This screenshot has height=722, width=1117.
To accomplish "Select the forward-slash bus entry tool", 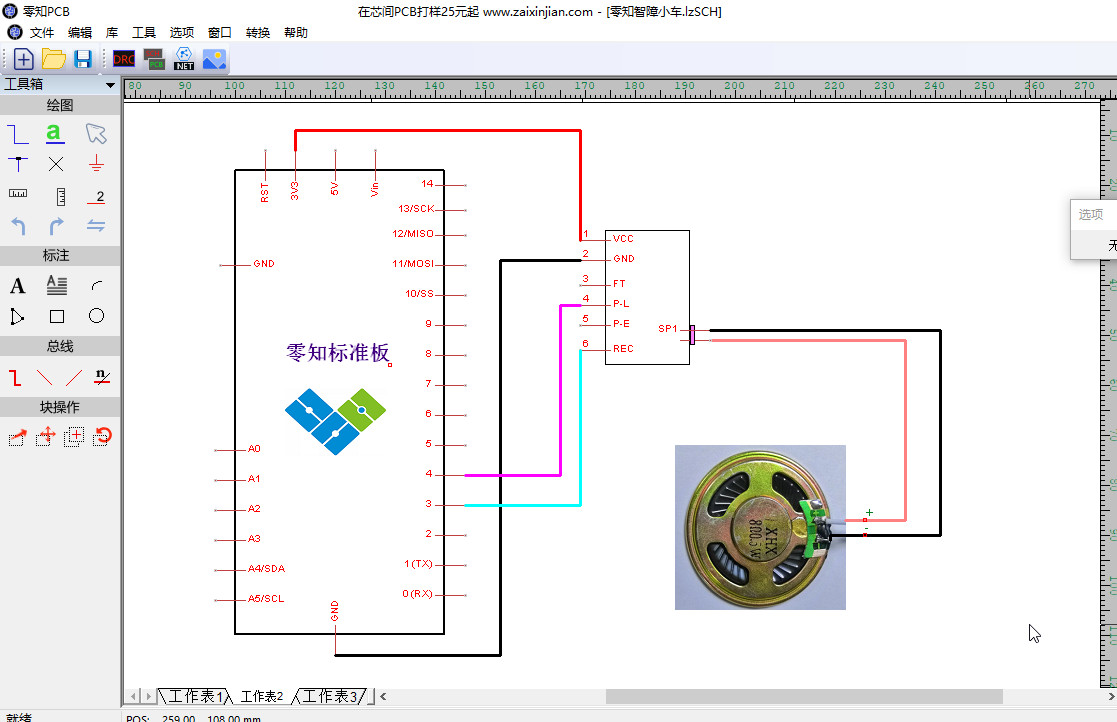I will coord(73,377).
